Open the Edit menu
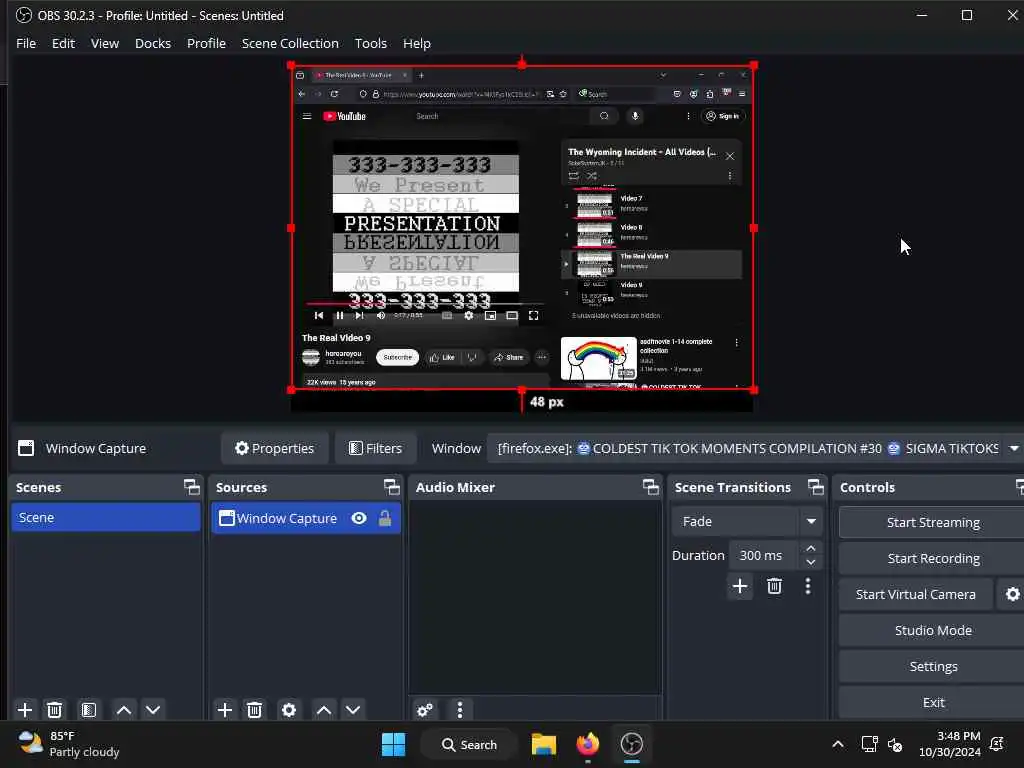 point(63,43)
